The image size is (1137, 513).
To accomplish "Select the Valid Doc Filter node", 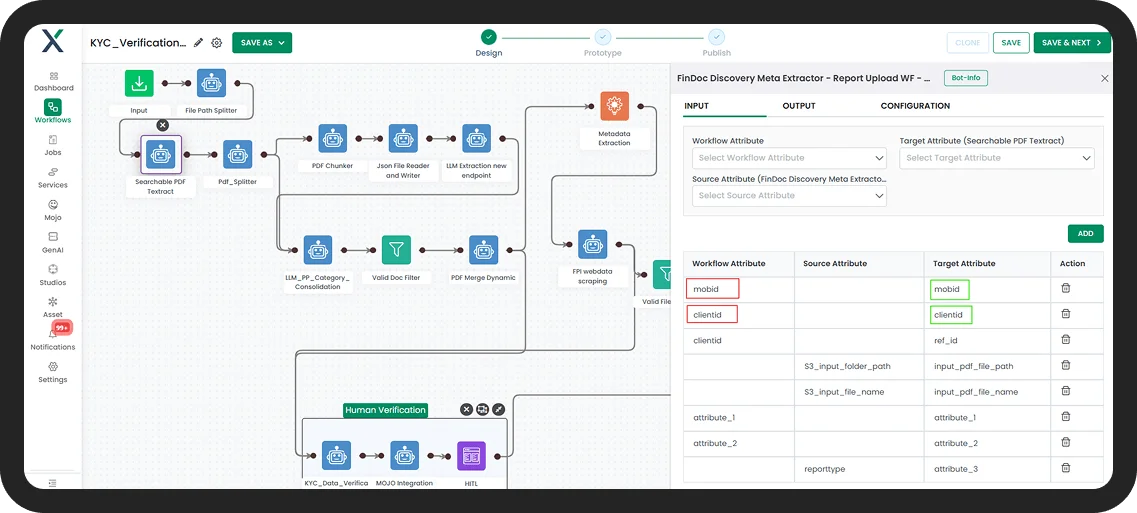I will click(396, 250).
